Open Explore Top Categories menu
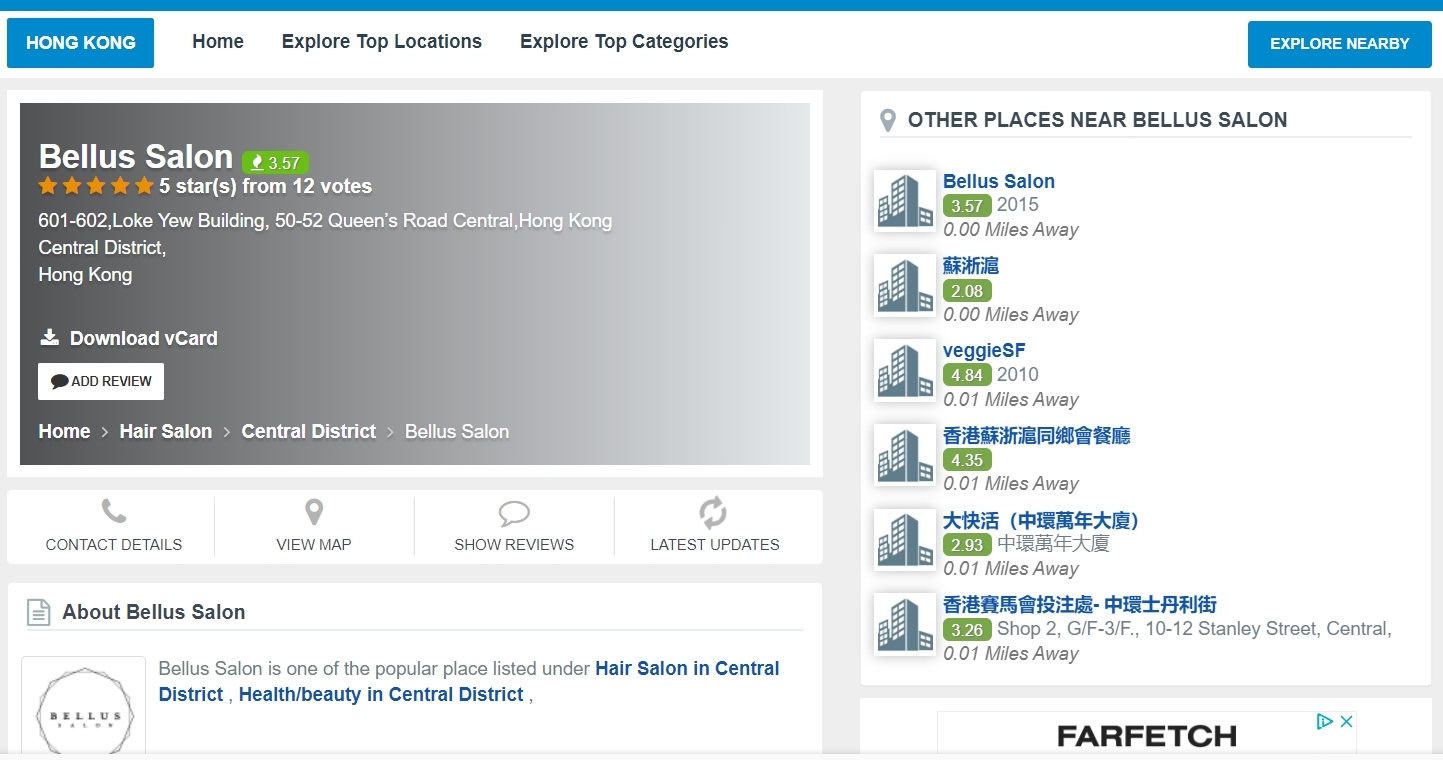1443x760 pixels. (624, 42)
